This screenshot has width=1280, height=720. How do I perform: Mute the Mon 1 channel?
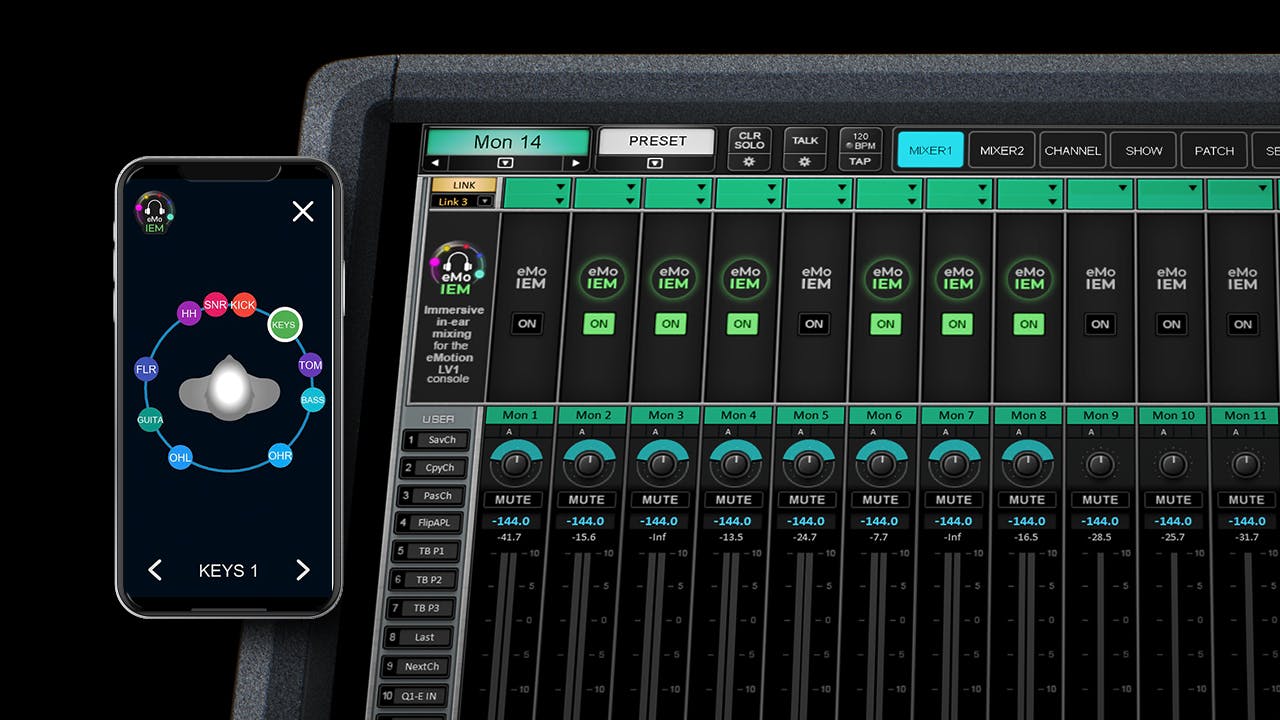(514, 499)
